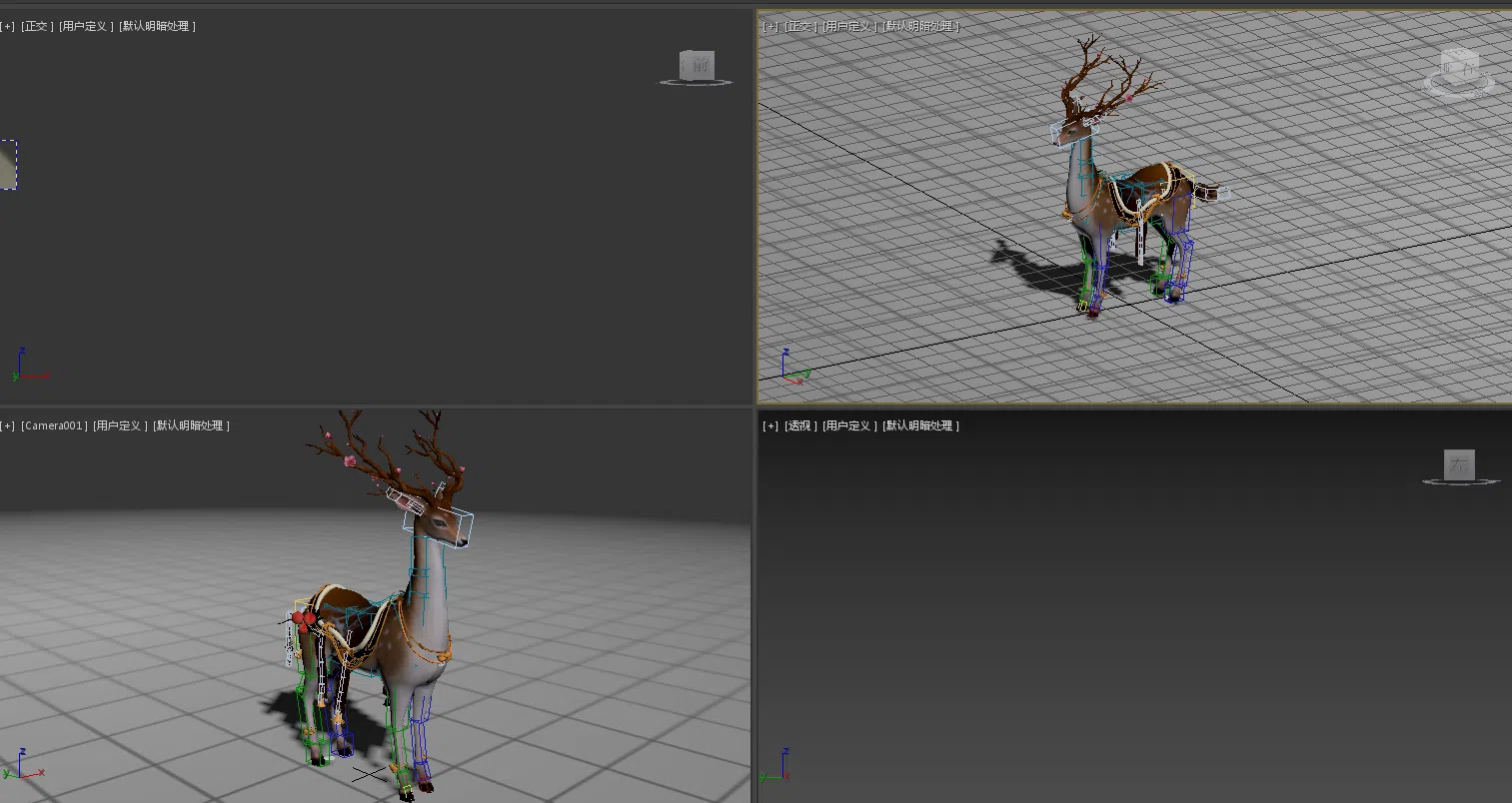
Task: Click the axis gizmo in the top-left viewport
Action: tap(26, 368)
